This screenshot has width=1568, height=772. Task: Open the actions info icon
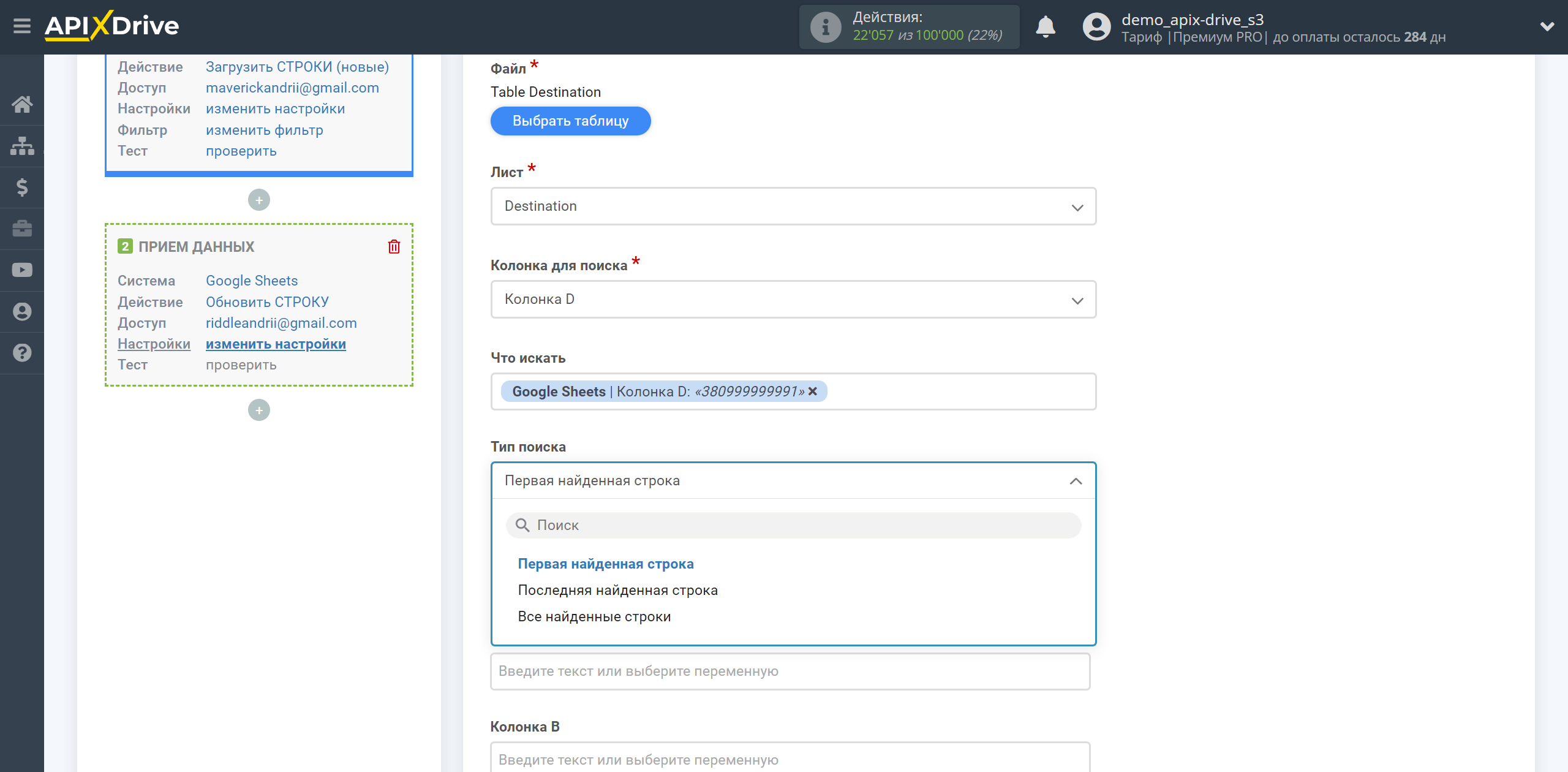click(x=825, y=27)
